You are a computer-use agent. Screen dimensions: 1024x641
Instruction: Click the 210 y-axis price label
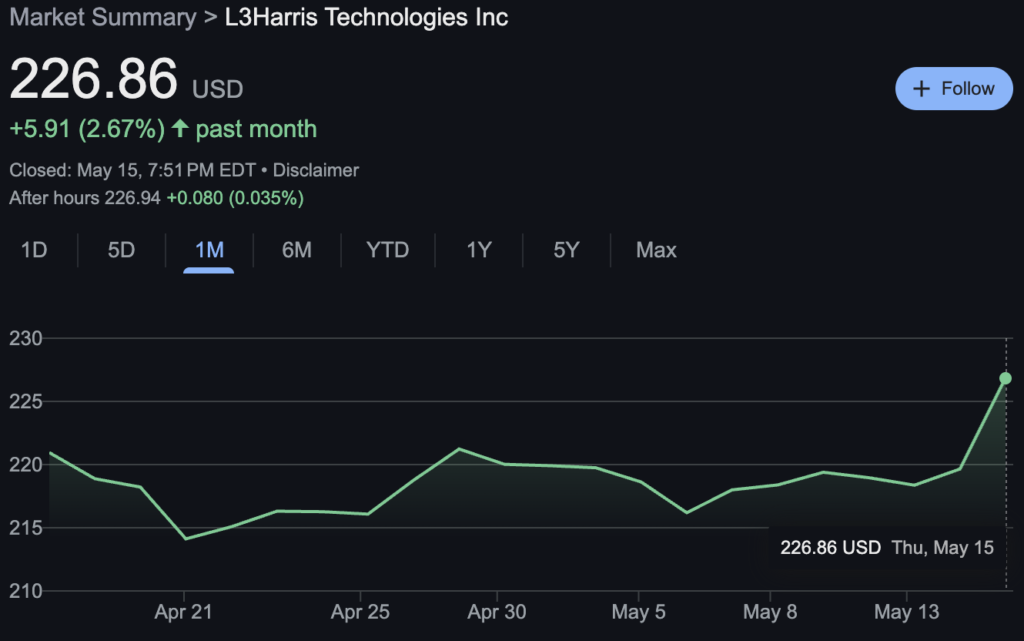[25, 591]
